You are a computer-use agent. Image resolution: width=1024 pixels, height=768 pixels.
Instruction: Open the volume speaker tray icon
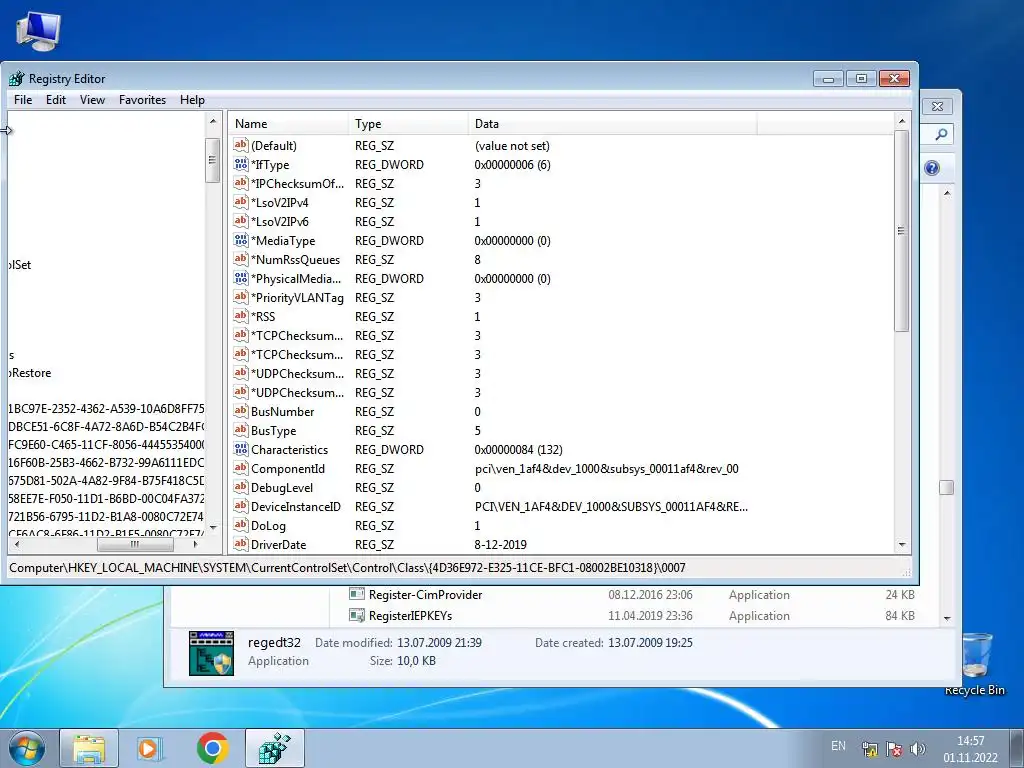(918, 749)
